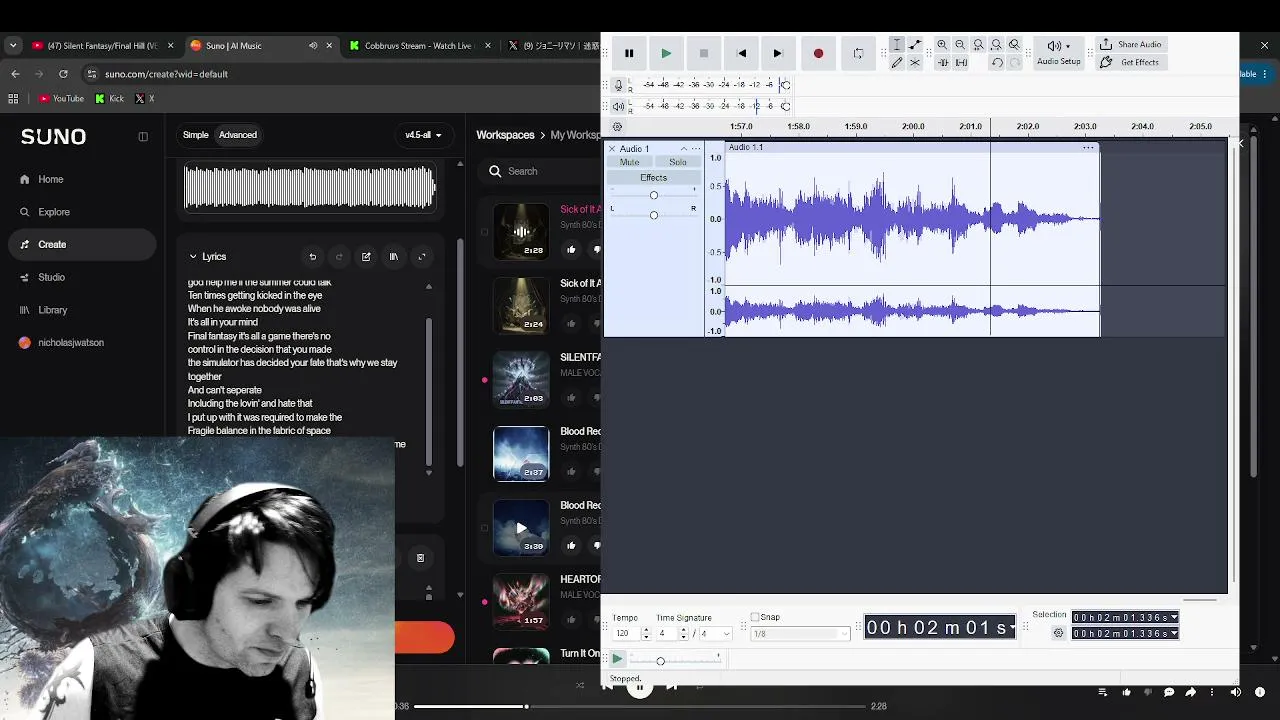Fit project to width

click(x=996, y=45)
